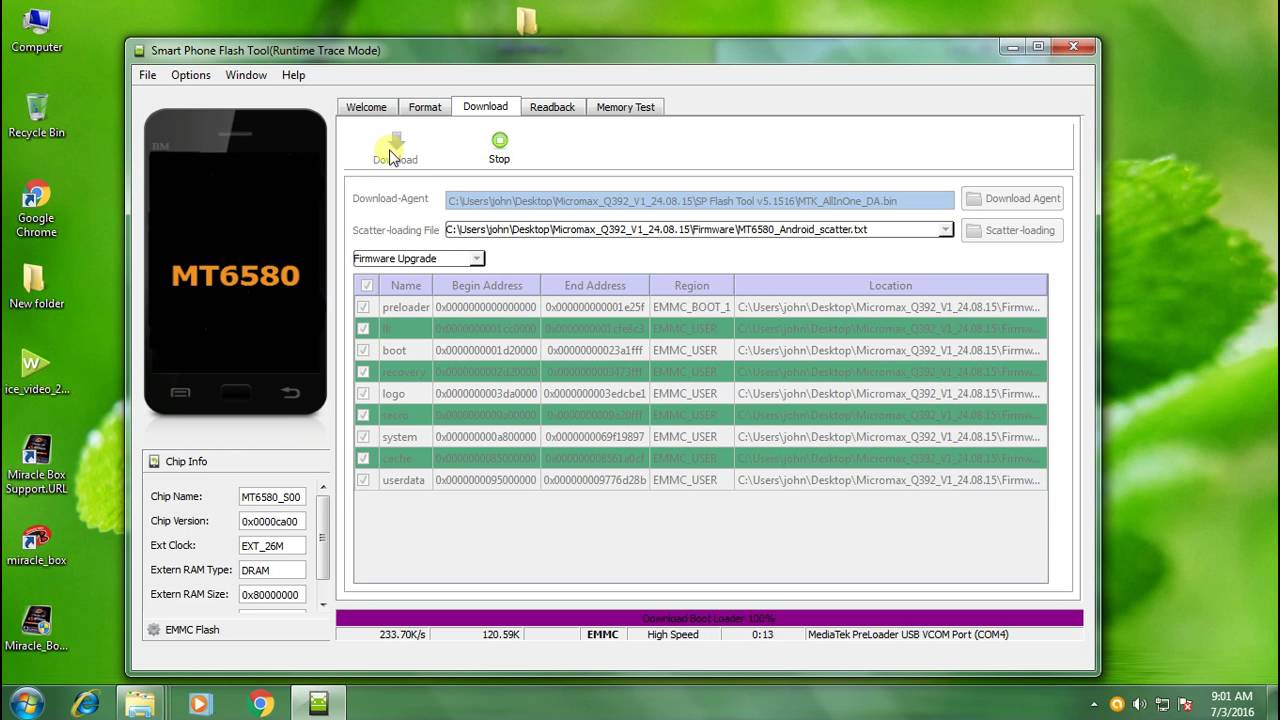Toggle the recovery partition checkbox
The height and width of the screenshot is (720, 1280).
(363, 372)
